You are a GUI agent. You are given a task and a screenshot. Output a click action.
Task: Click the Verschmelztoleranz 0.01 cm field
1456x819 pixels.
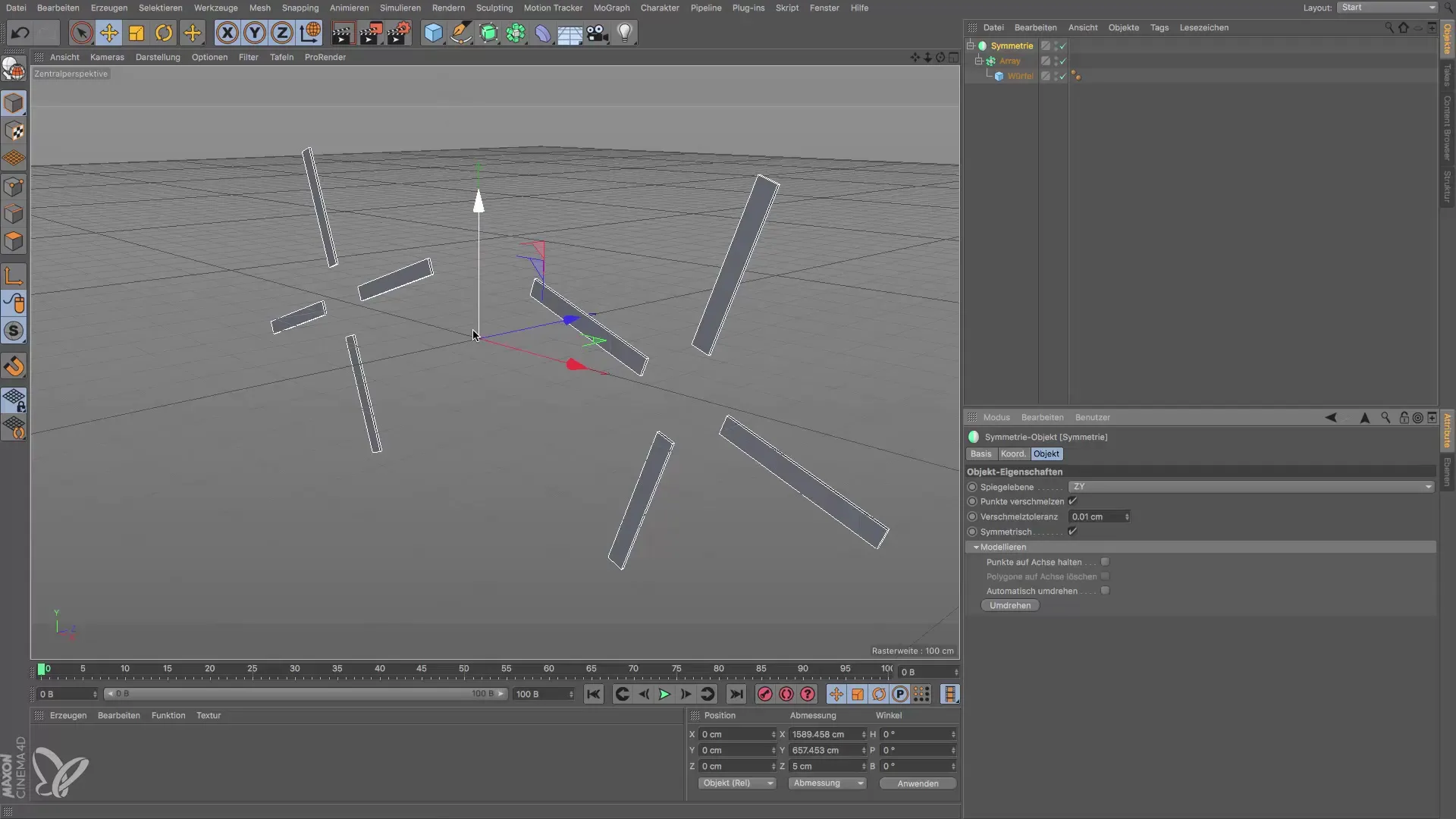(x=1096, y=516)
